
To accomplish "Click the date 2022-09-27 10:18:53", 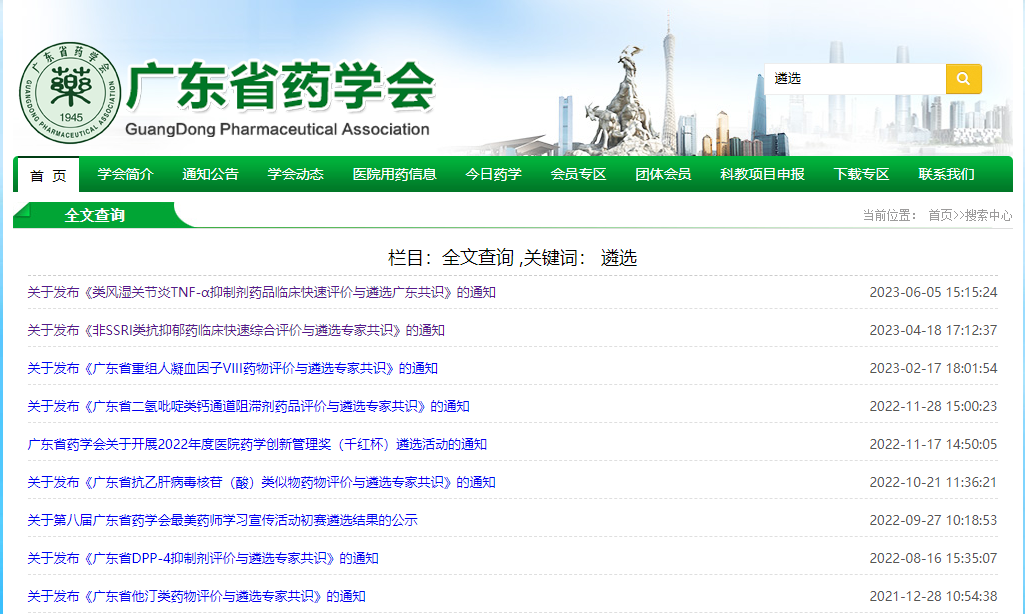I will click(933, 520).
